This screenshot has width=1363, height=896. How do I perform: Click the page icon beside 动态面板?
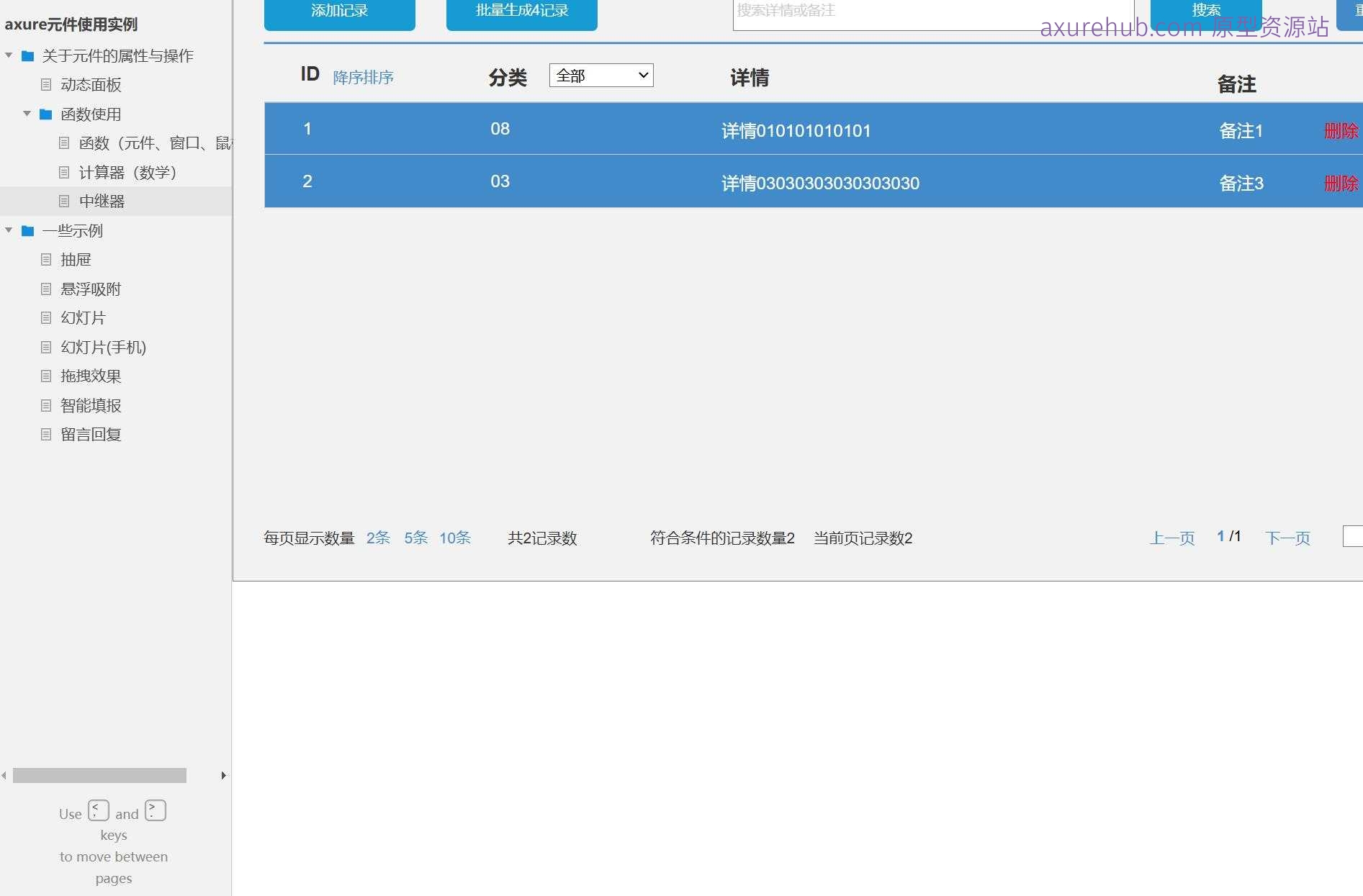(45, 85)
